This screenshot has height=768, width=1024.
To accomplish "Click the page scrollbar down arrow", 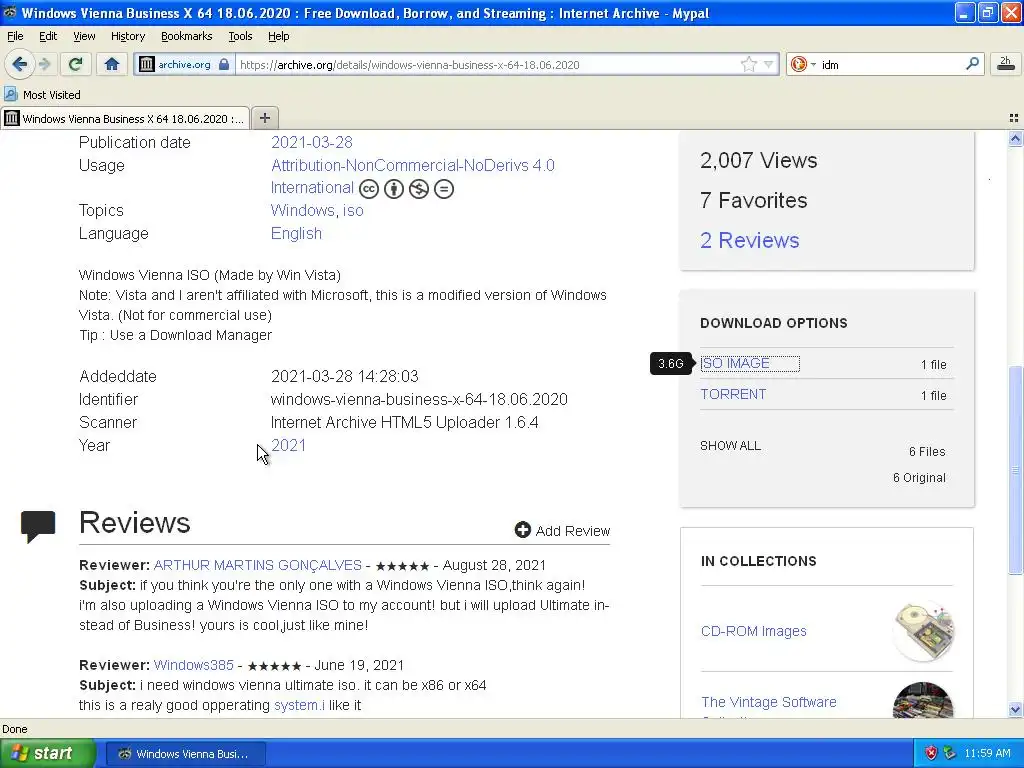I will (1015, 709).
